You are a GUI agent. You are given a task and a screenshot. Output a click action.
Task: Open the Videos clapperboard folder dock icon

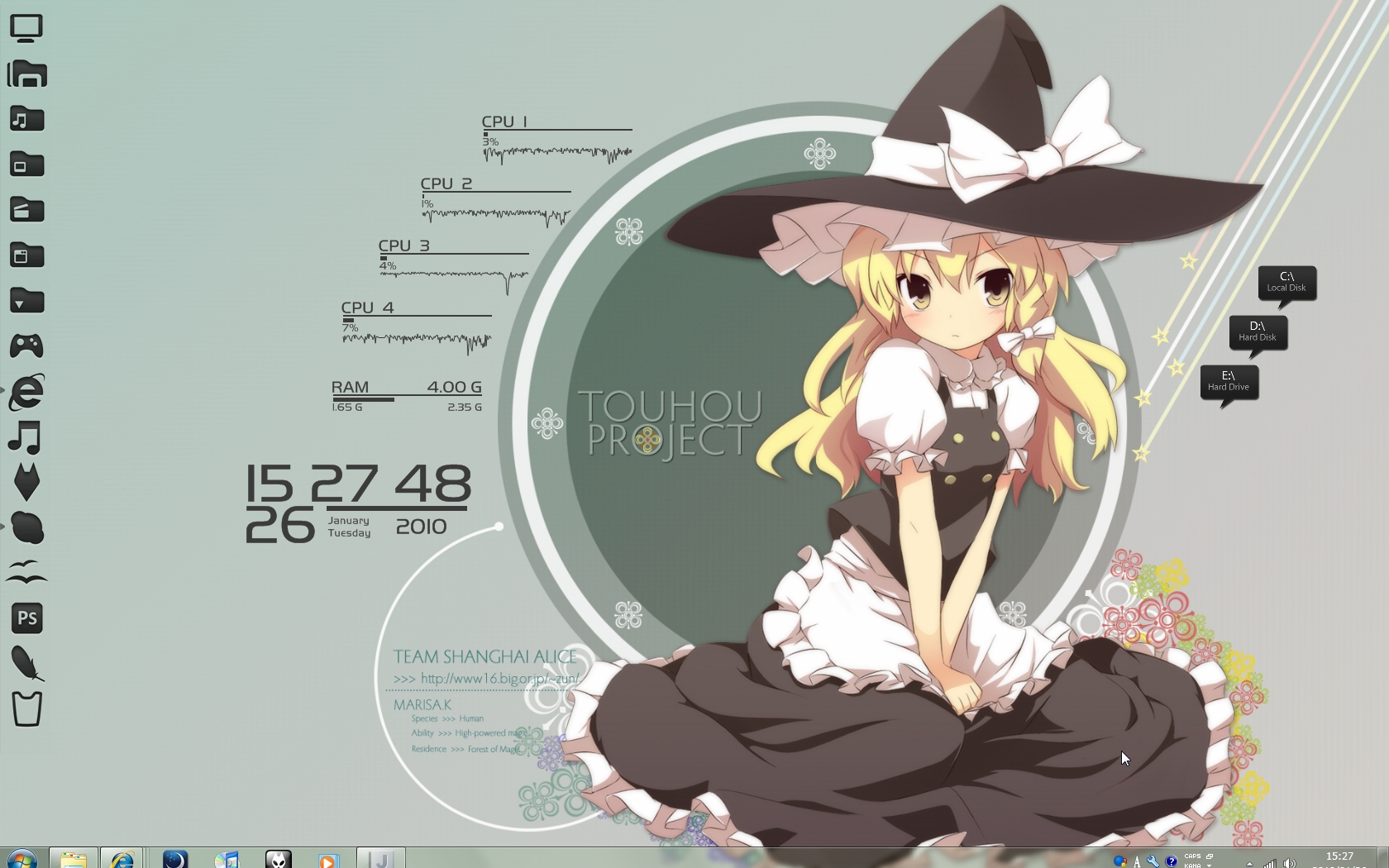tap(27, 210)
